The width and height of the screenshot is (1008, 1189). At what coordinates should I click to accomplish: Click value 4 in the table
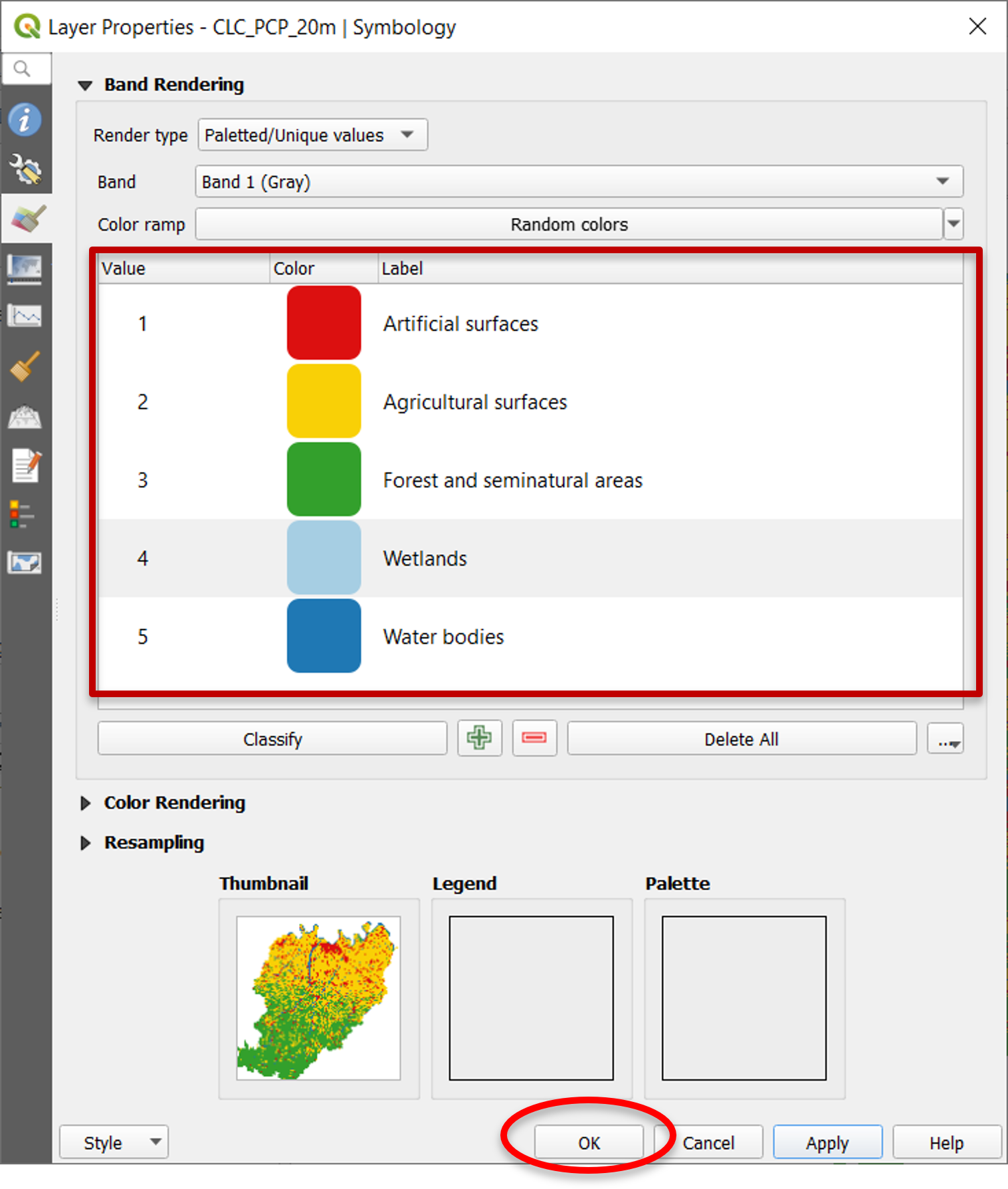pyautogui.click(x=142, y=558)
